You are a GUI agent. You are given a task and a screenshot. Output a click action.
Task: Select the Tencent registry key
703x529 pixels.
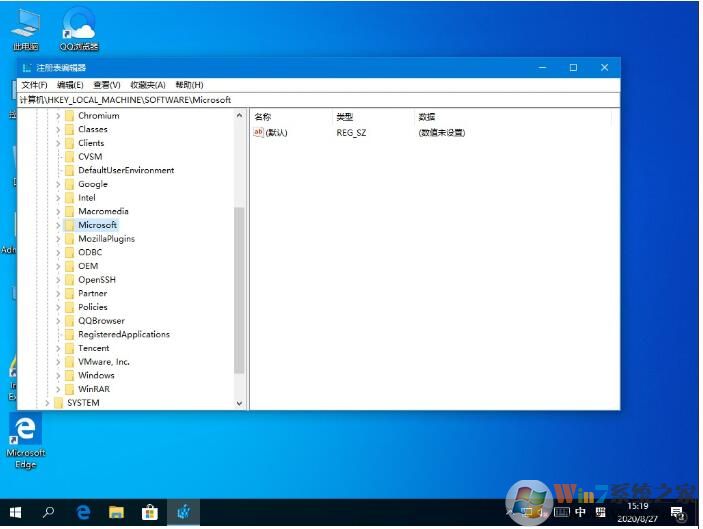coord(93,348)
